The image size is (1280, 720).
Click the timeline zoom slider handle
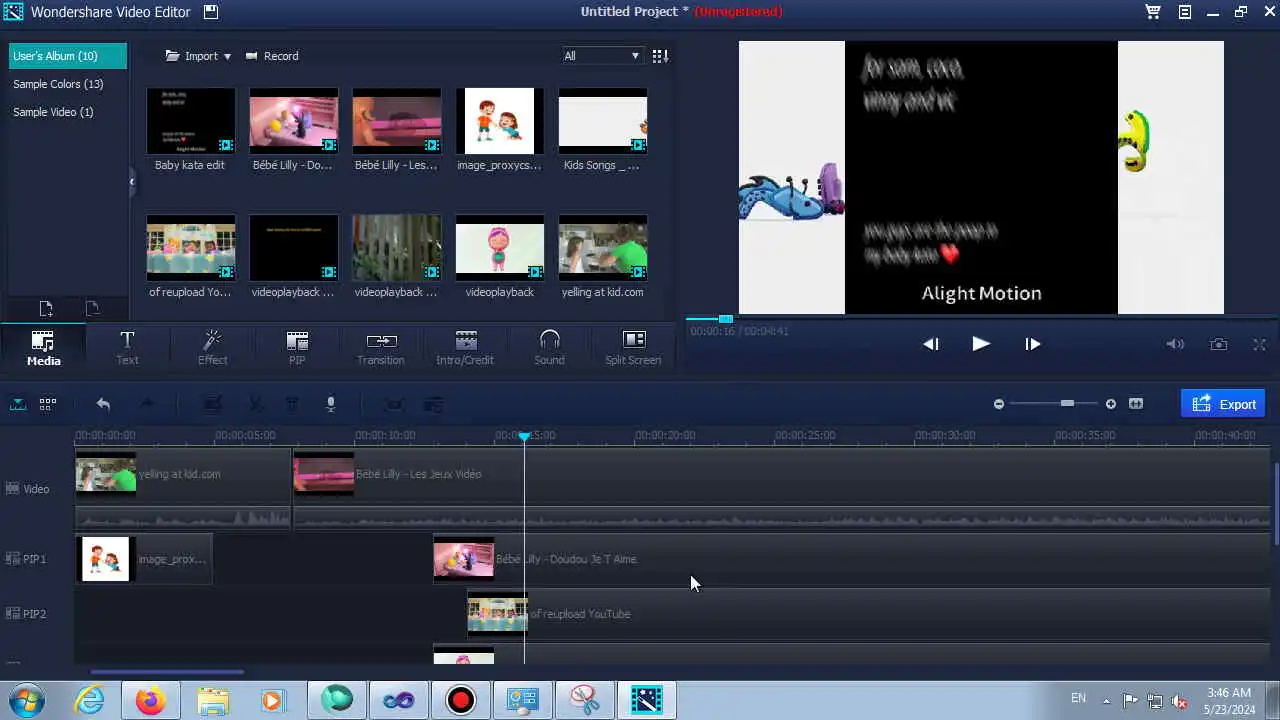(1067, 403)
